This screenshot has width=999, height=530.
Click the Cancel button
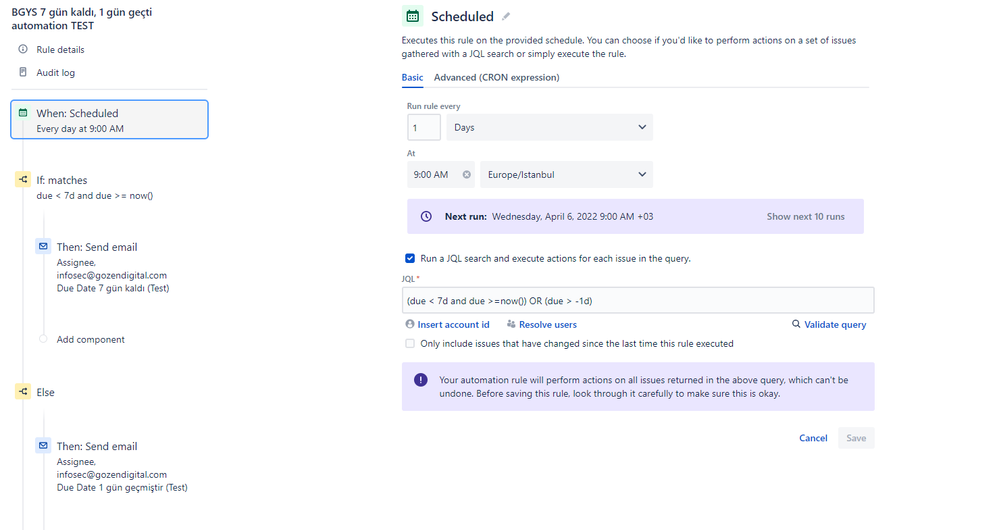(x=813, y=438)
